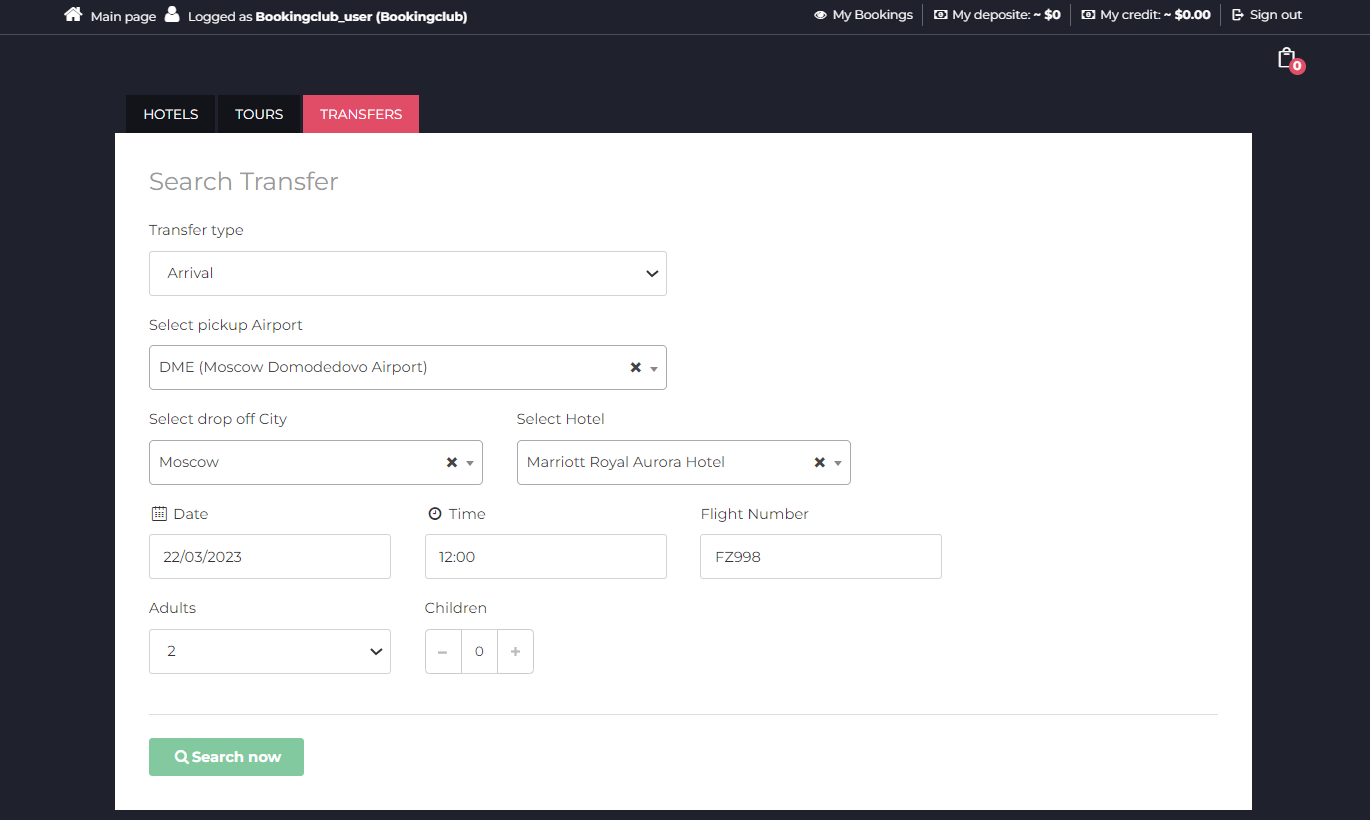Open My Bookings link
Viewport: 1370px width, 820px height.
872,15
